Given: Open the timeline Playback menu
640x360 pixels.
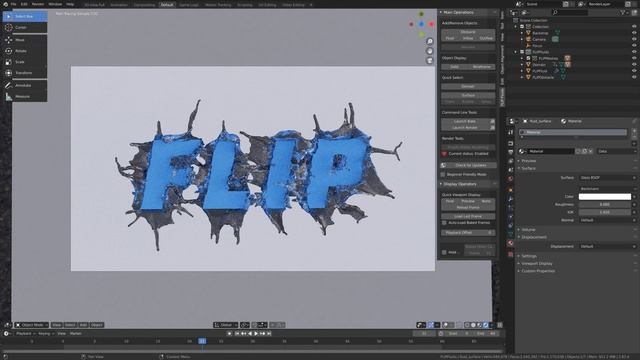Looking at the screenshot, I should pos(24,333).
